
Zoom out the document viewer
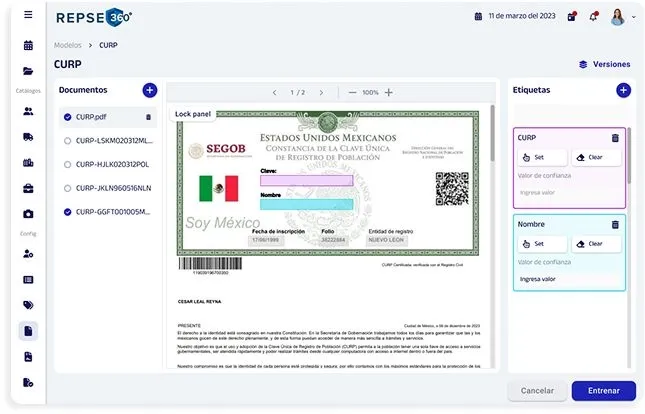[352, 93]
